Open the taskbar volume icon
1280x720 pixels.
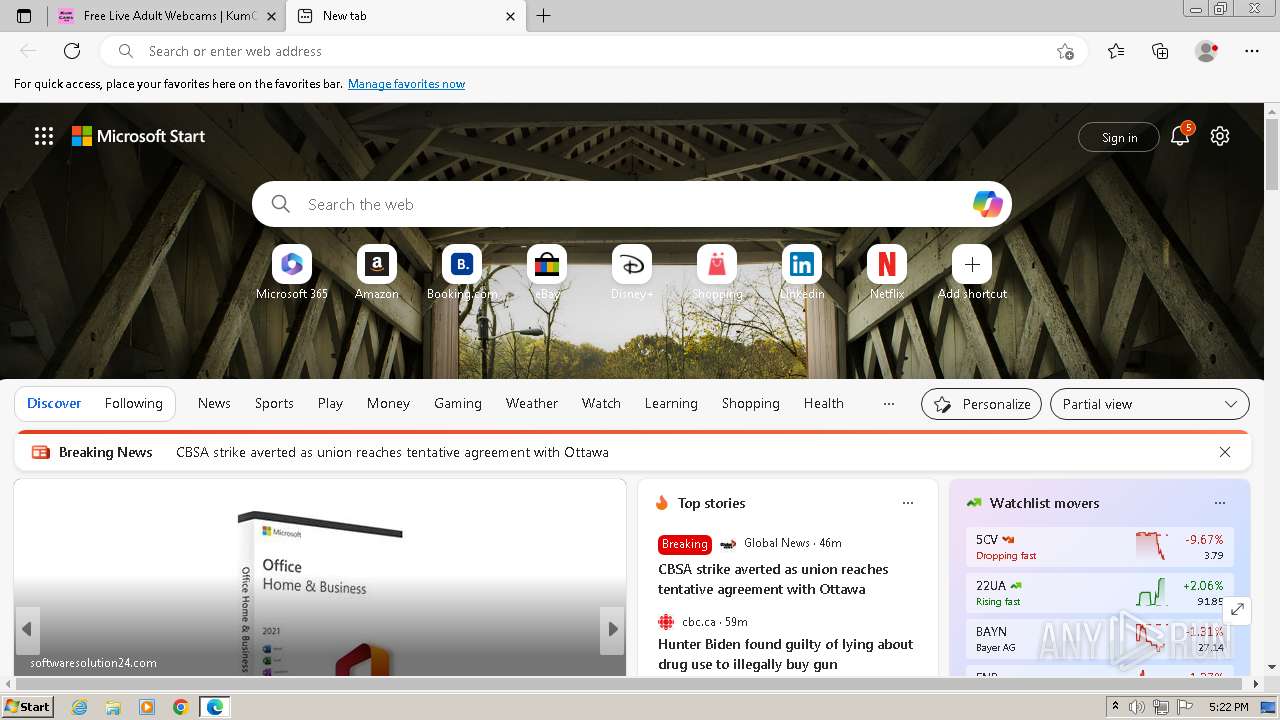tap(1137, 707)
